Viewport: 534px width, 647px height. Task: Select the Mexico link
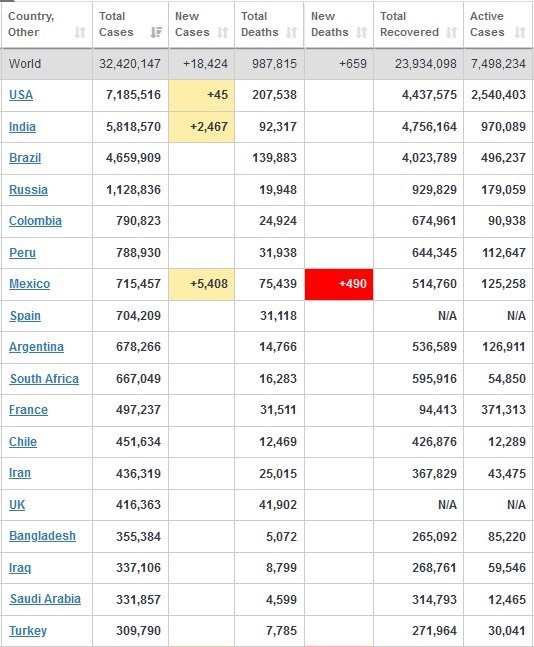(x=30, y=284)
